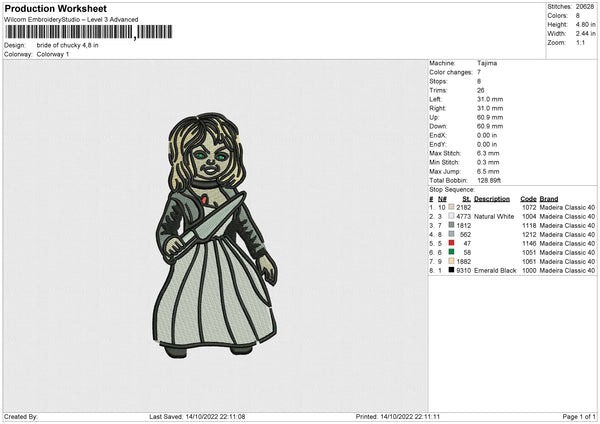The height and width of the screenshot is (424, 600).
Task: Click the Max Jump value 6.5 mm
Action: point(488,171)
